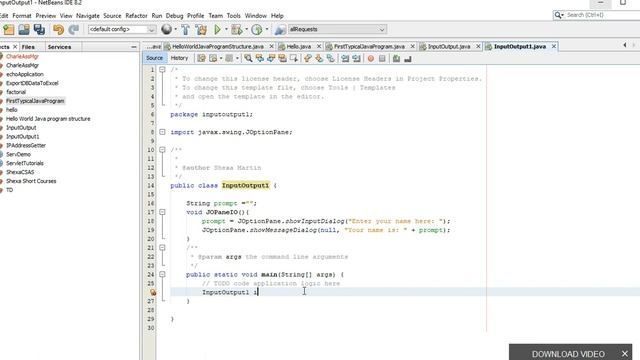
Task: Click the Next Bookmark editor icon
Action: 319,58
